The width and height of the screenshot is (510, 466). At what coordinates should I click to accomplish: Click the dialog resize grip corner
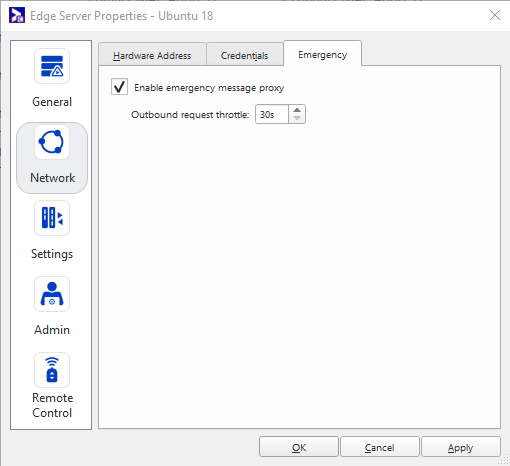pos(504,460)
